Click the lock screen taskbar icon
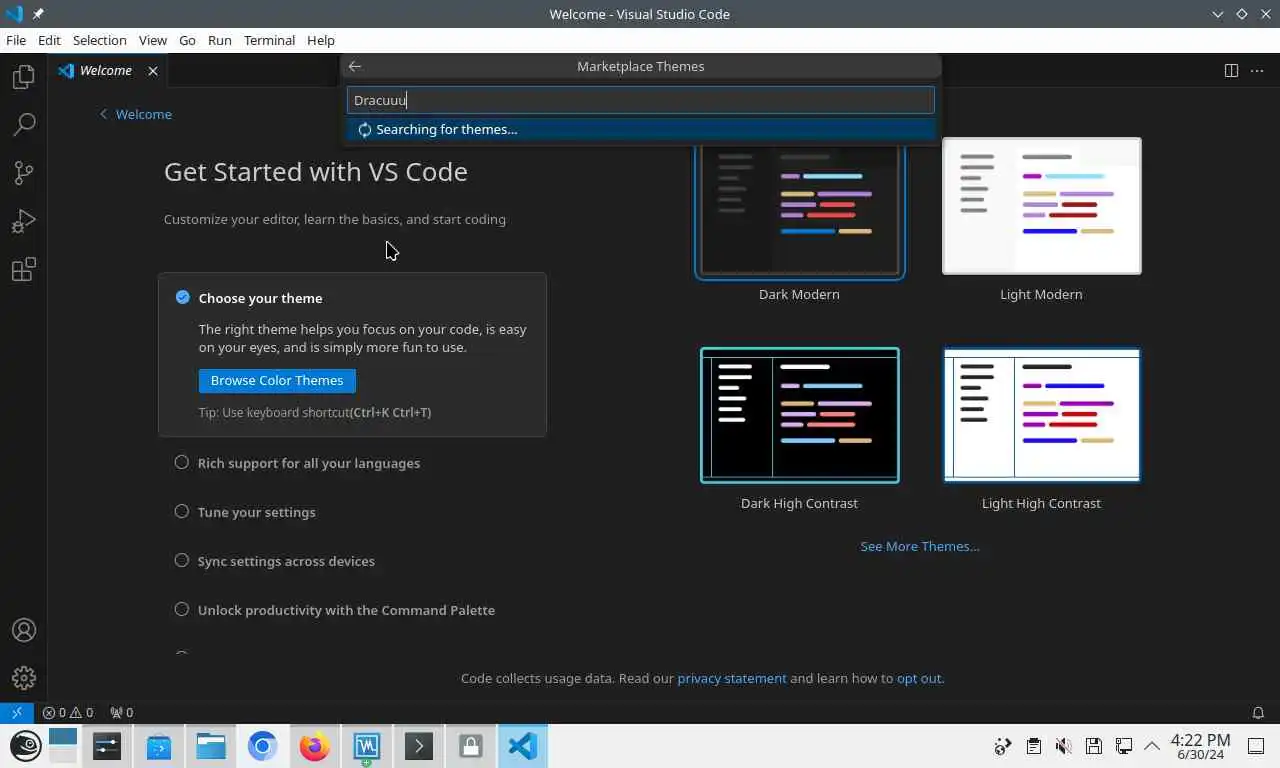This screenshot has height=768, width=1280. [x=471, y=746]
